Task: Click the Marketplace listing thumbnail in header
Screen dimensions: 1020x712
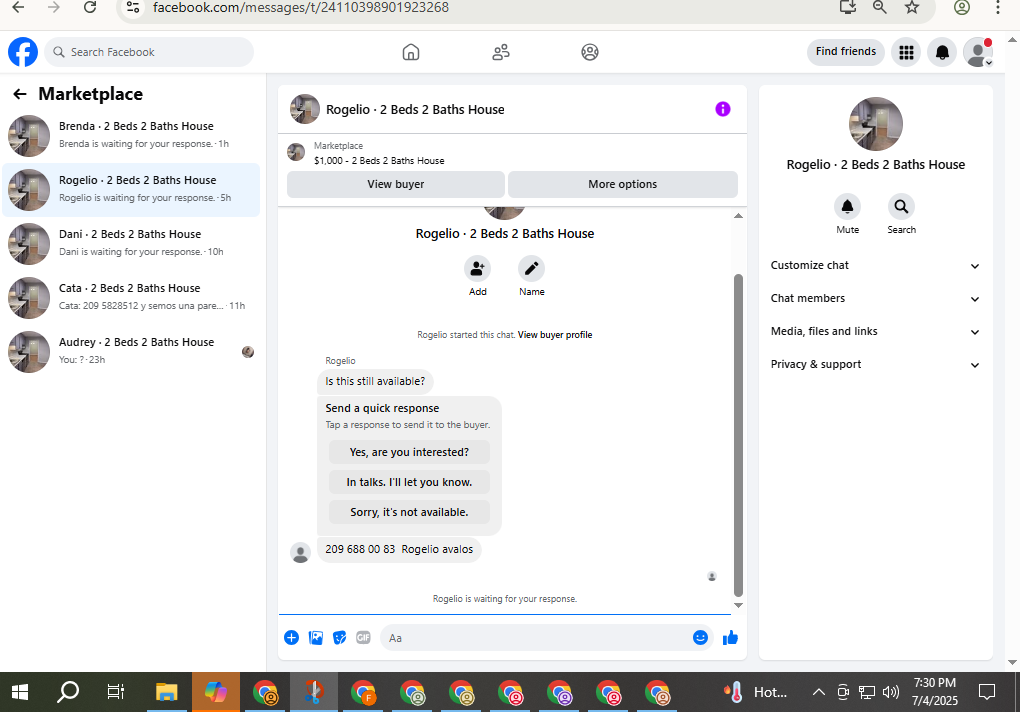Action: click(296, 152)
